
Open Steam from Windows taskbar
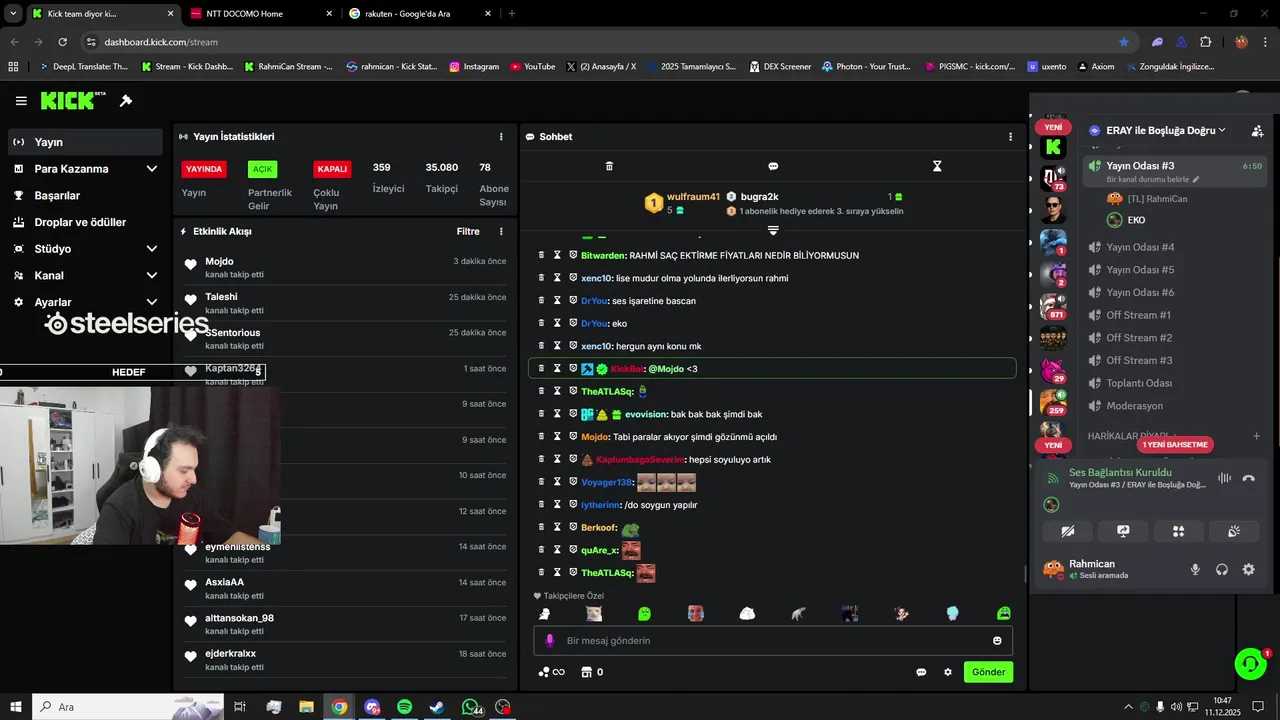(x=437, y=707)
